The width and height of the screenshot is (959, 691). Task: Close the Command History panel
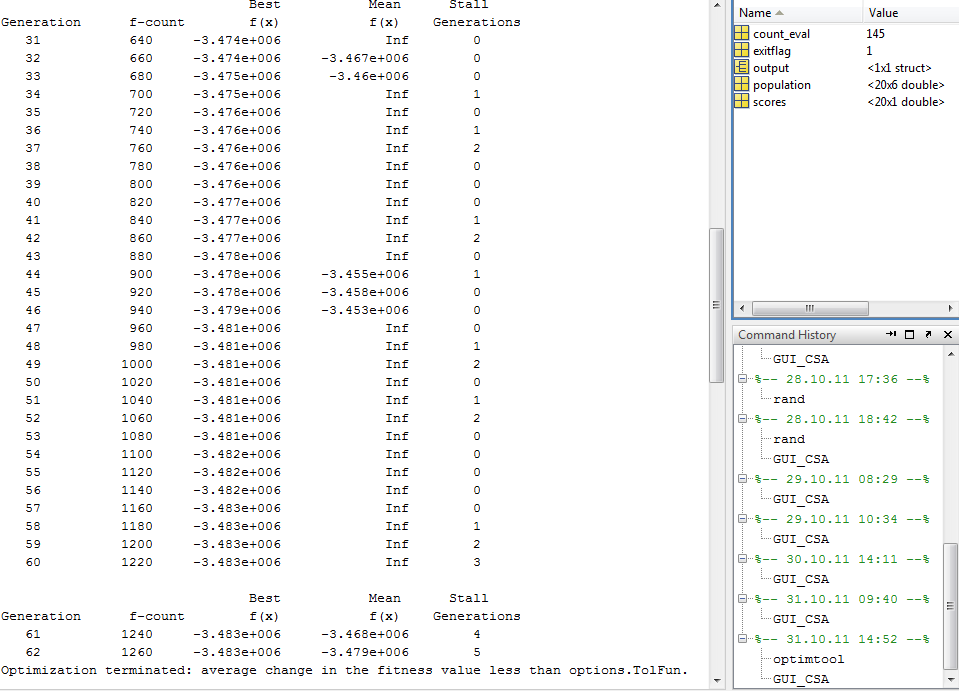(x=948, y=335)
